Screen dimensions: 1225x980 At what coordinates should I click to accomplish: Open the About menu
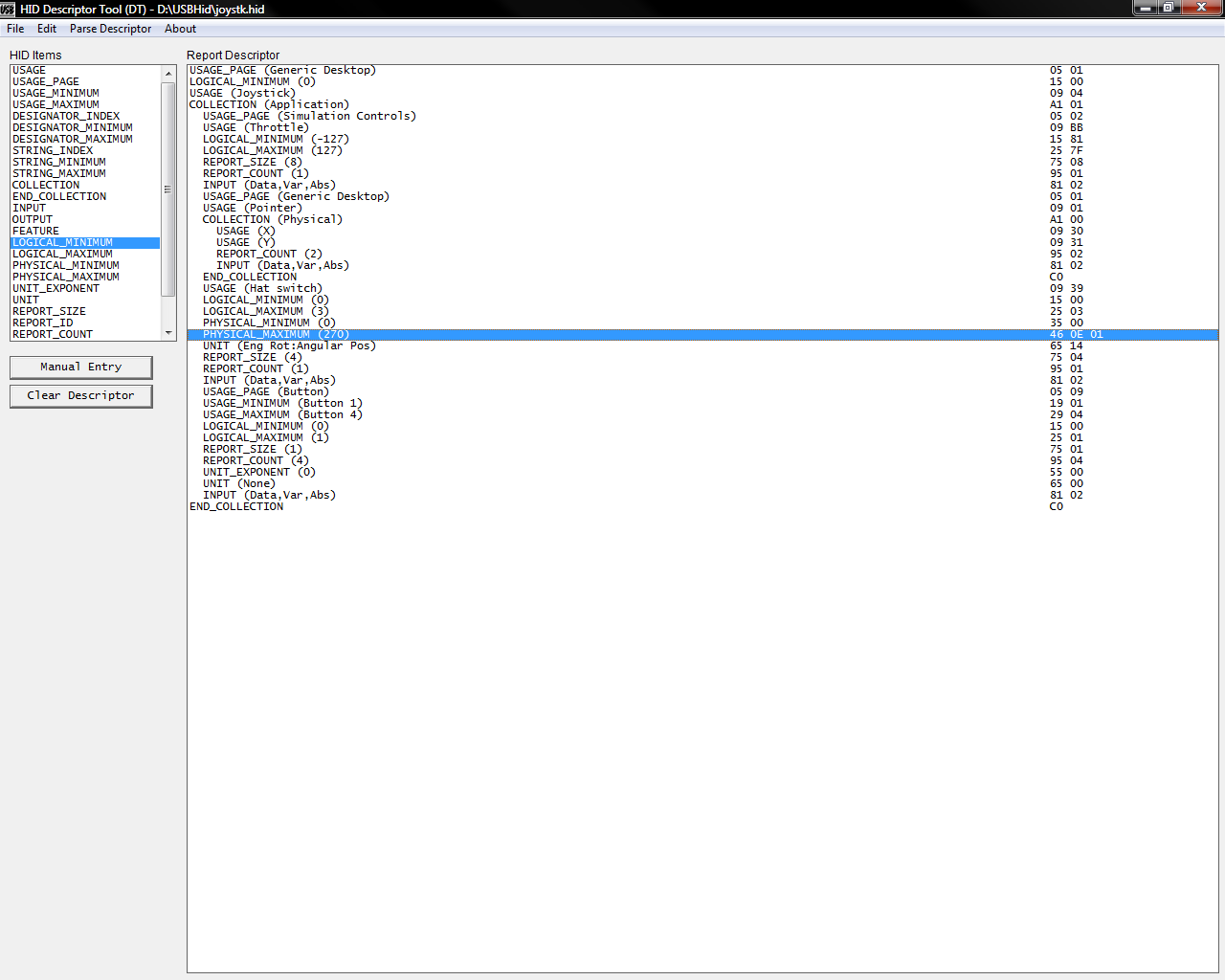coord(180,29)
